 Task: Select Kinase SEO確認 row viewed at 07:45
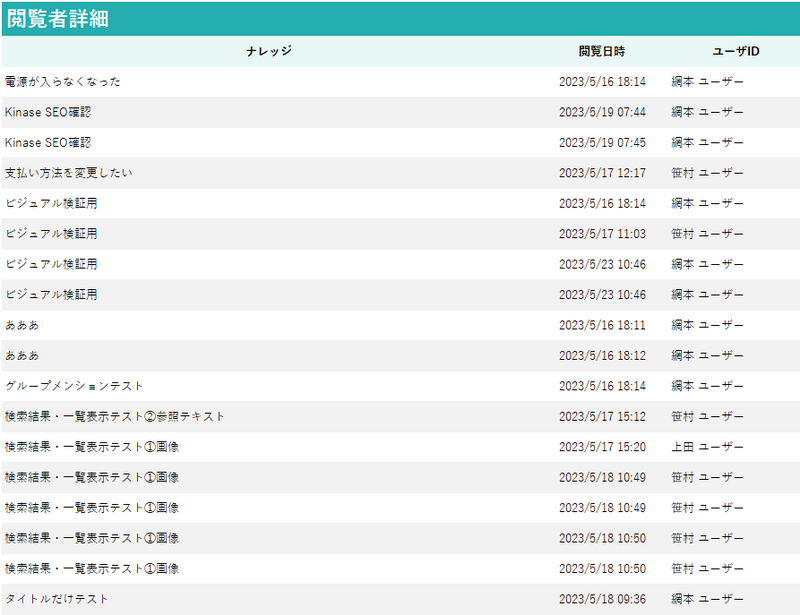coord(48,143)
